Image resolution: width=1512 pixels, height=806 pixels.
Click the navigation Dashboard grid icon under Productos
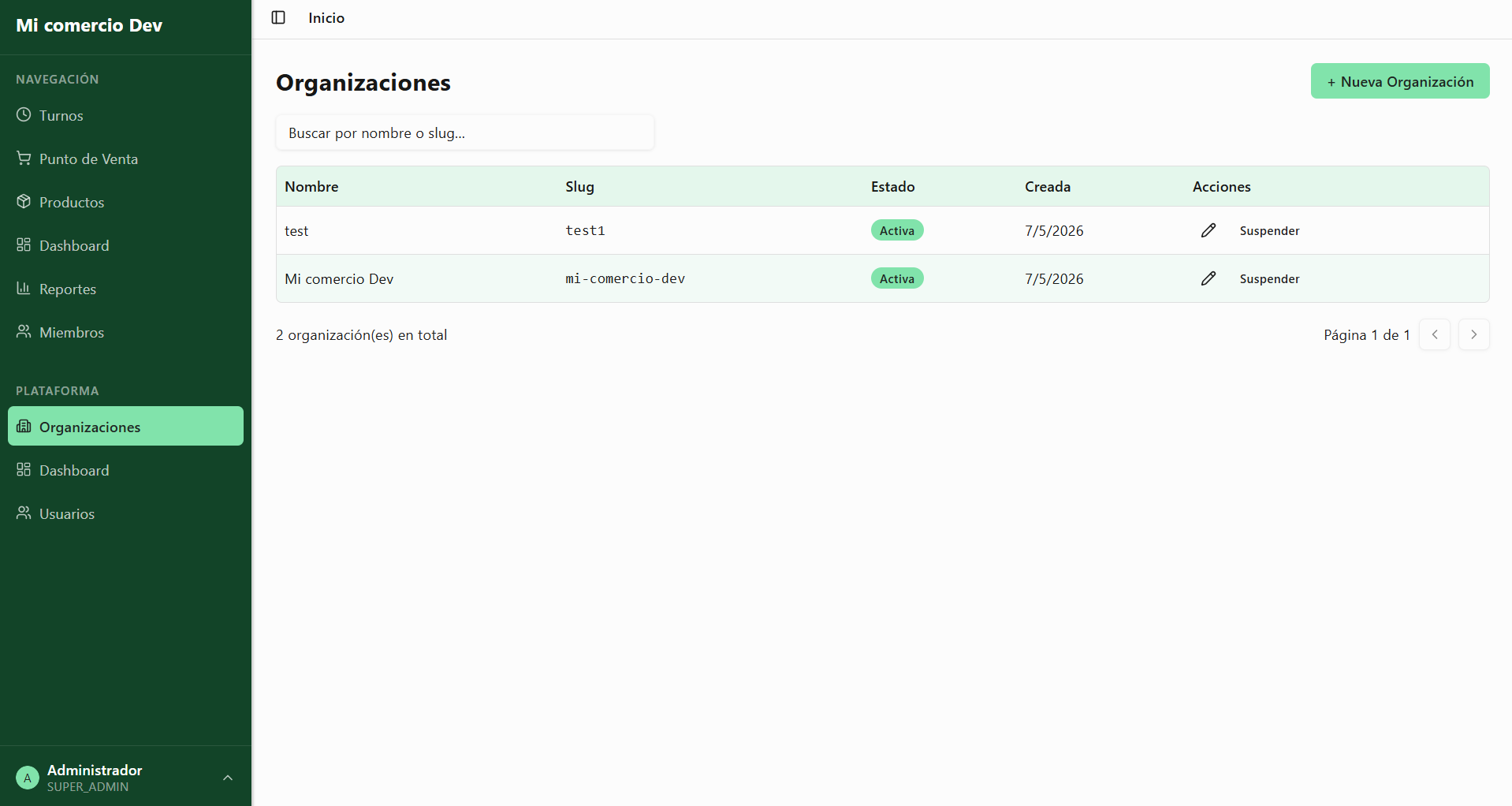pos(24,245)
